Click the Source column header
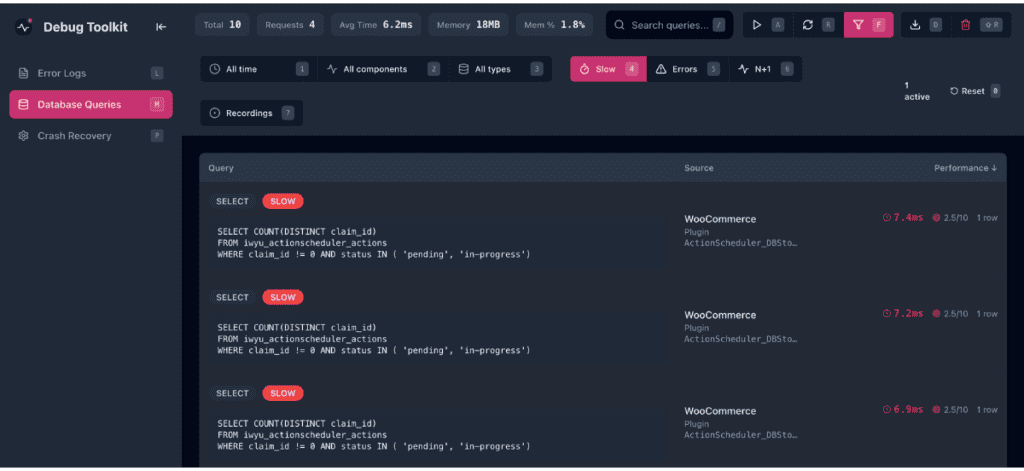 coord(699,168)
